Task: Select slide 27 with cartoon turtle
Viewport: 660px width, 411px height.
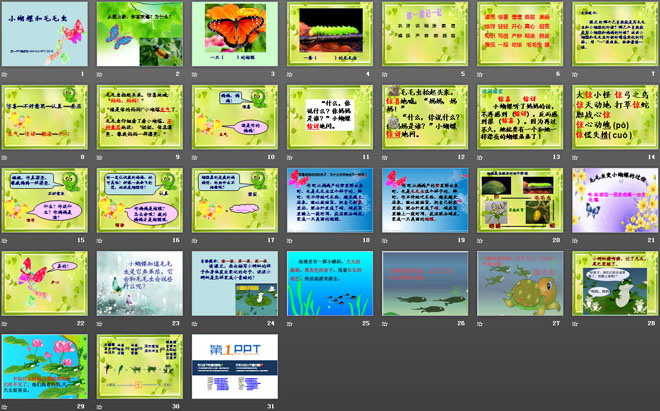Action: [x=520, y=283]
